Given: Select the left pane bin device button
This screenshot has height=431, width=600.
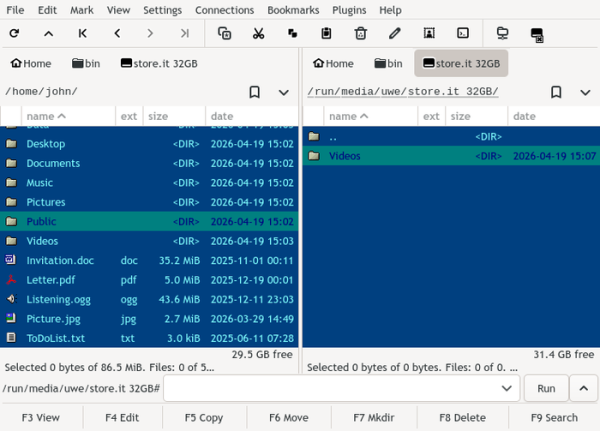Looking at the screenshot, I should point(86,63).
